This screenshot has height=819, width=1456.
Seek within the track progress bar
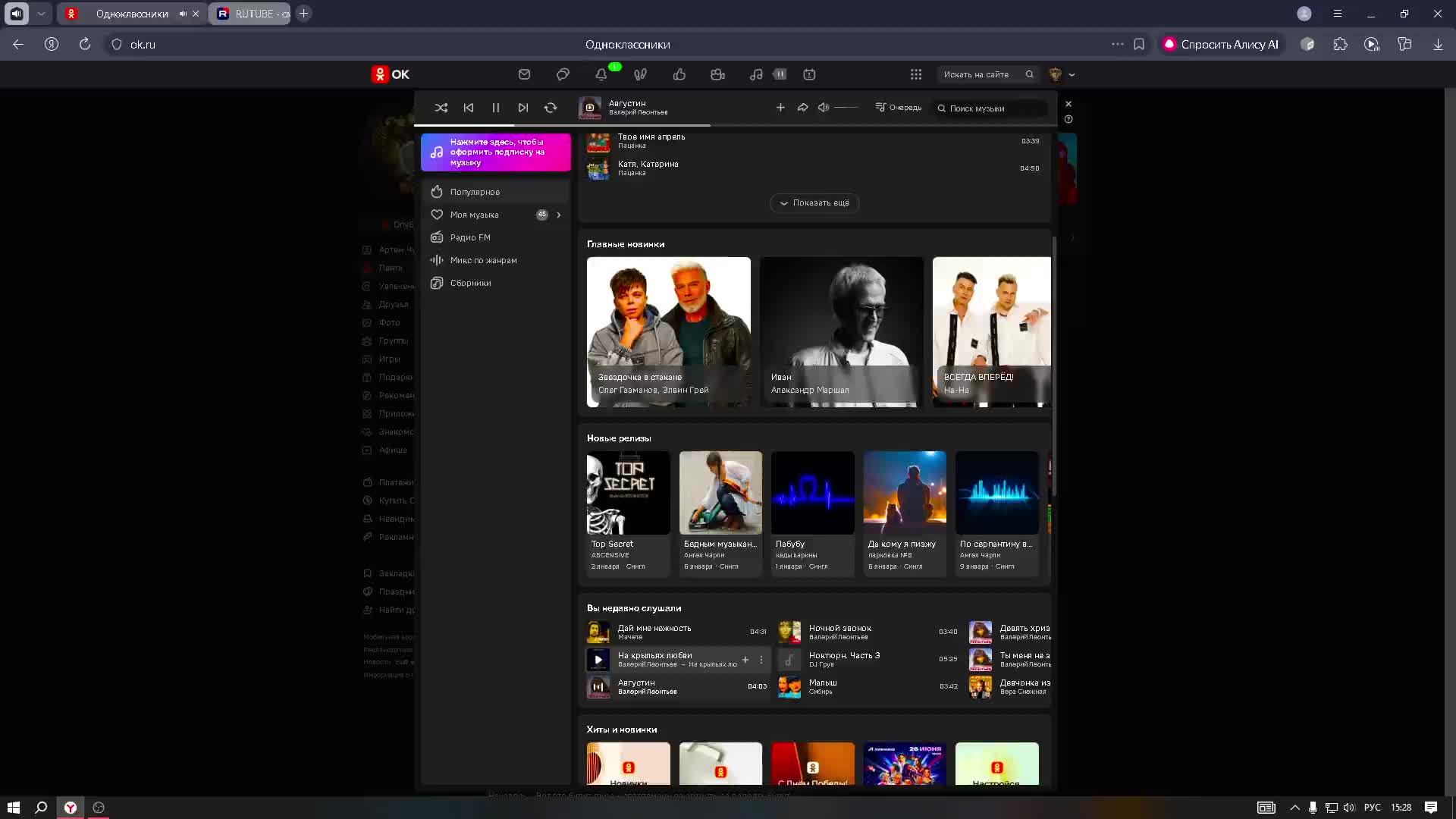coord(736,124)
